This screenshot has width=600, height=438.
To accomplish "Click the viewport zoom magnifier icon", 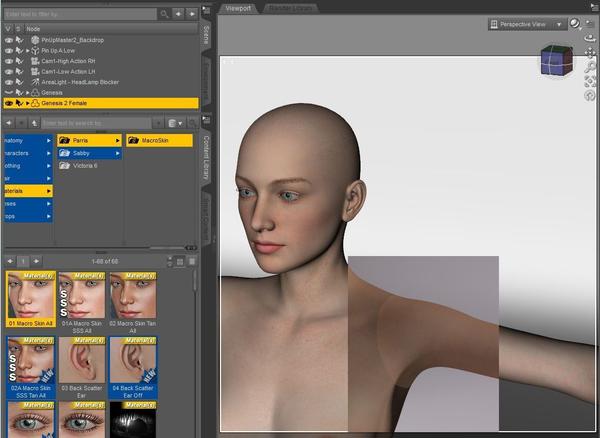I will pos(590,67).
